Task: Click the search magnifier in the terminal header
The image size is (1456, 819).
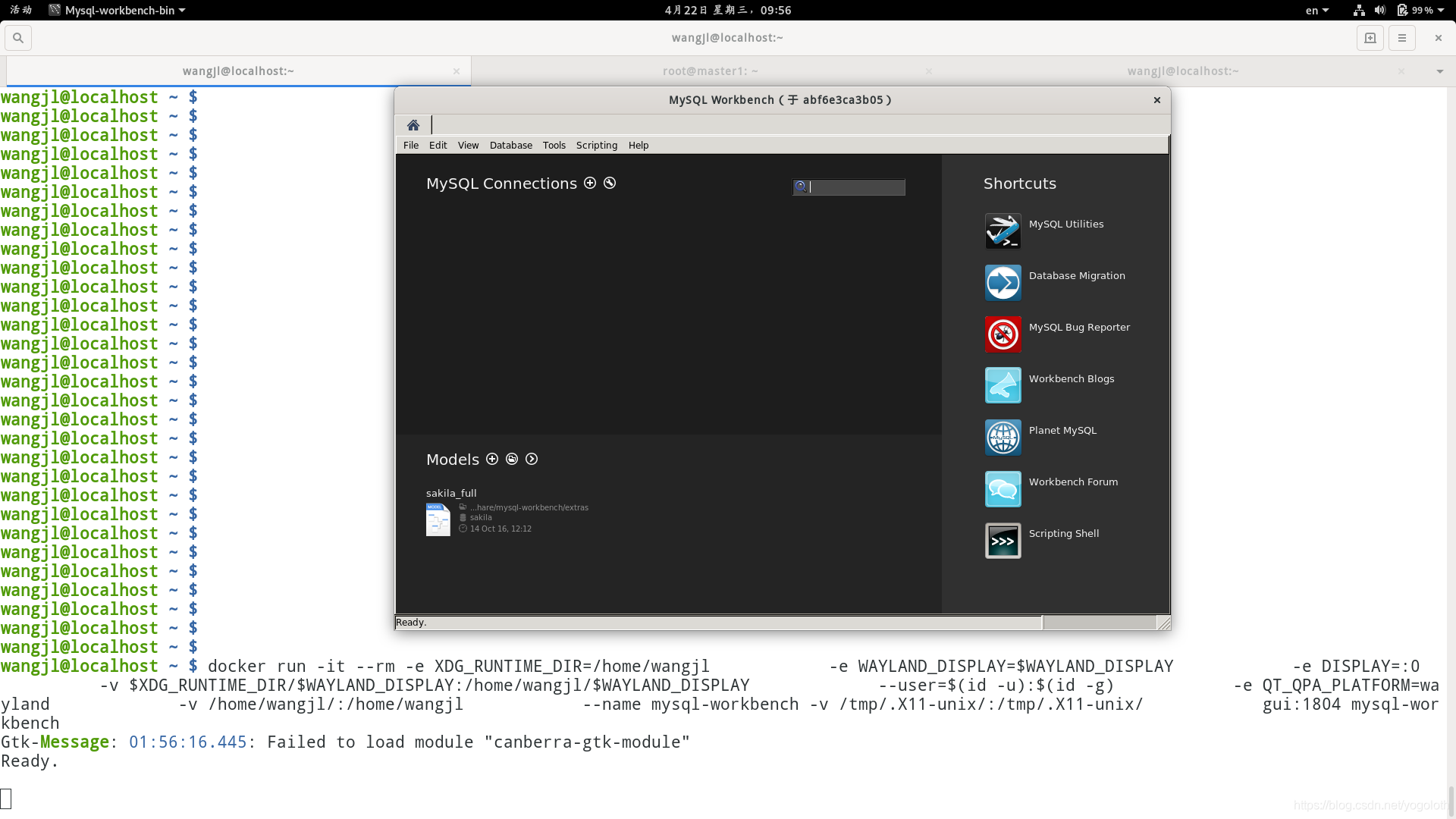Action: point(17,37)
